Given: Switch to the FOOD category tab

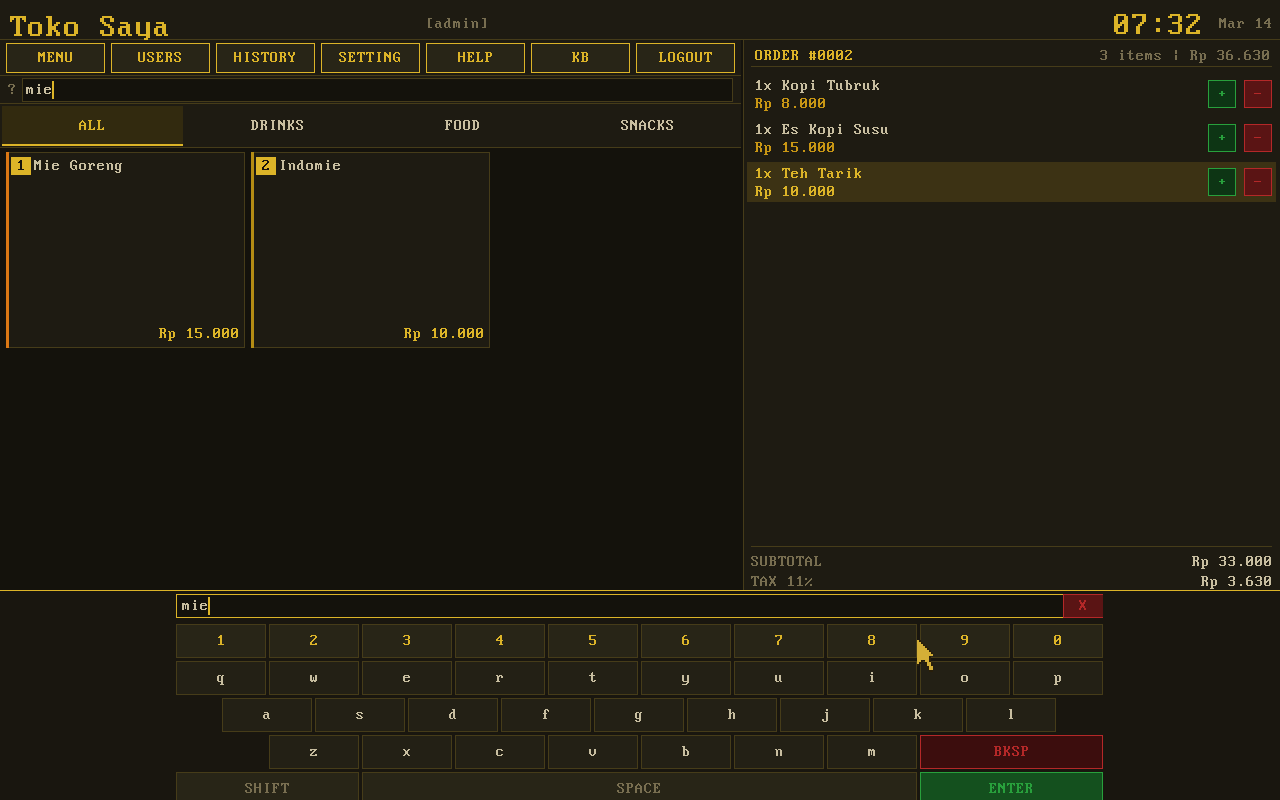Looking at the screenshot, I should [462, 126].
